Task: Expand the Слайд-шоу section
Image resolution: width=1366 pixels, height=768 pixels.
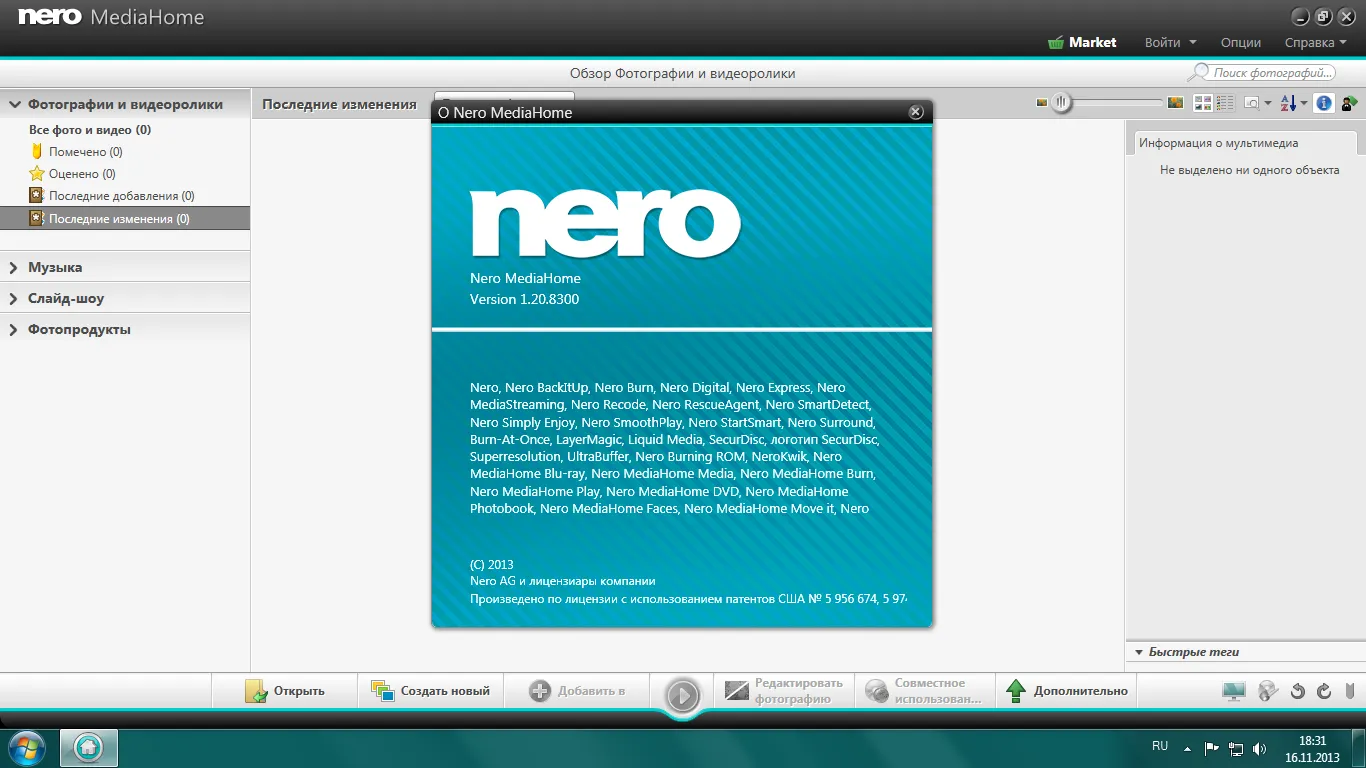Action: (x=65, y=298)
